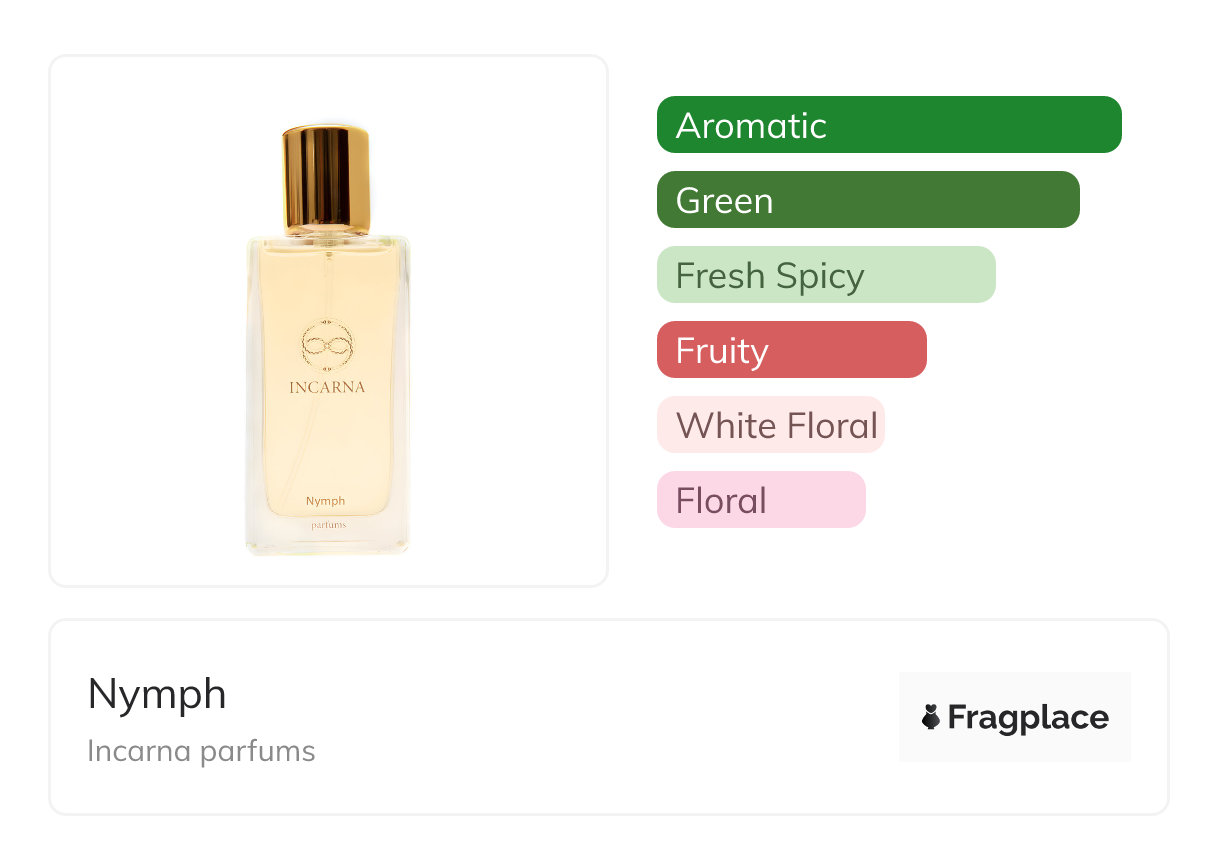Click the Fragplace perfume bottle icon

point(931,717)
